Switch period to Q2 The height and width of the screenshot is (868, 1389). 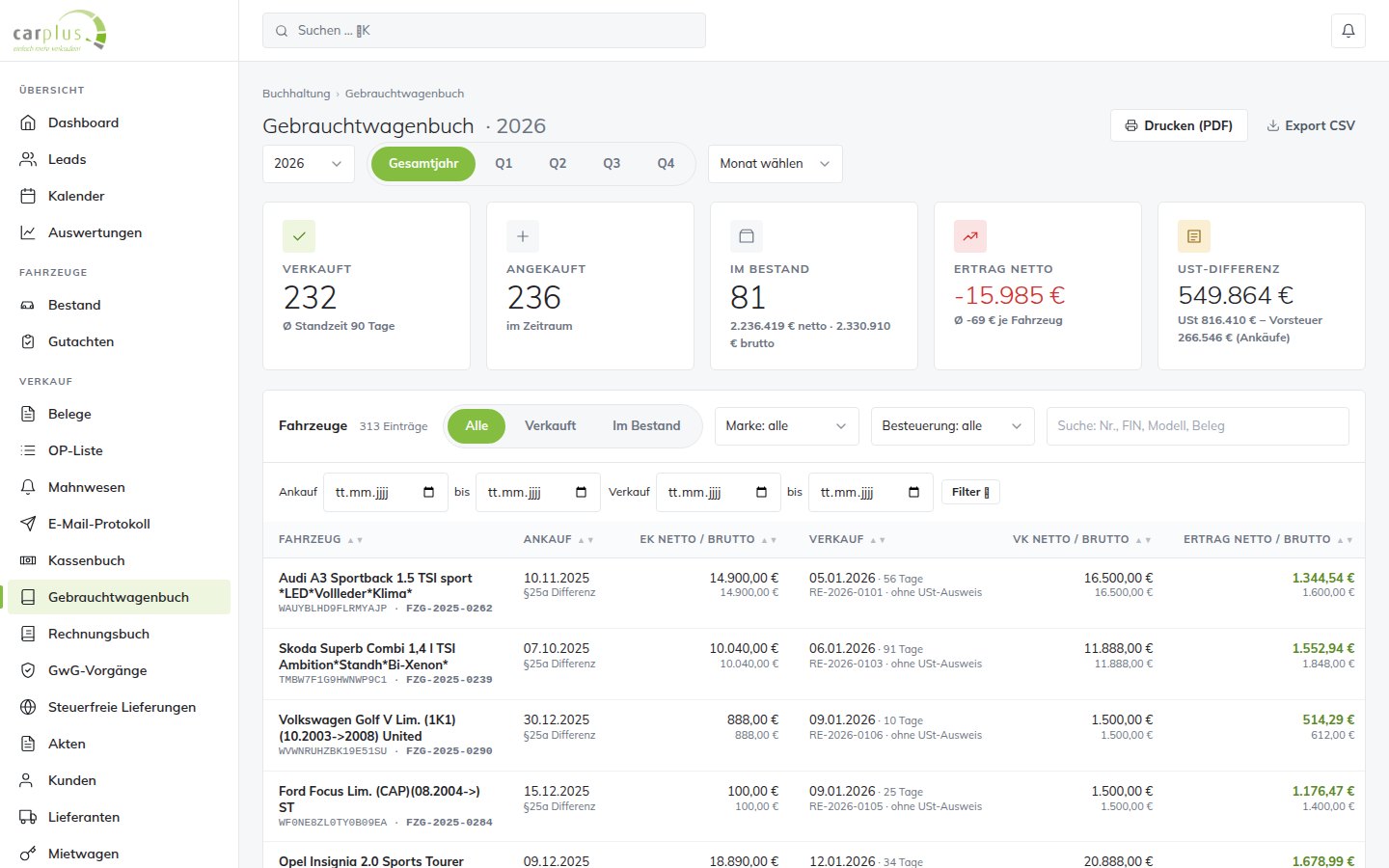[558, 164]
